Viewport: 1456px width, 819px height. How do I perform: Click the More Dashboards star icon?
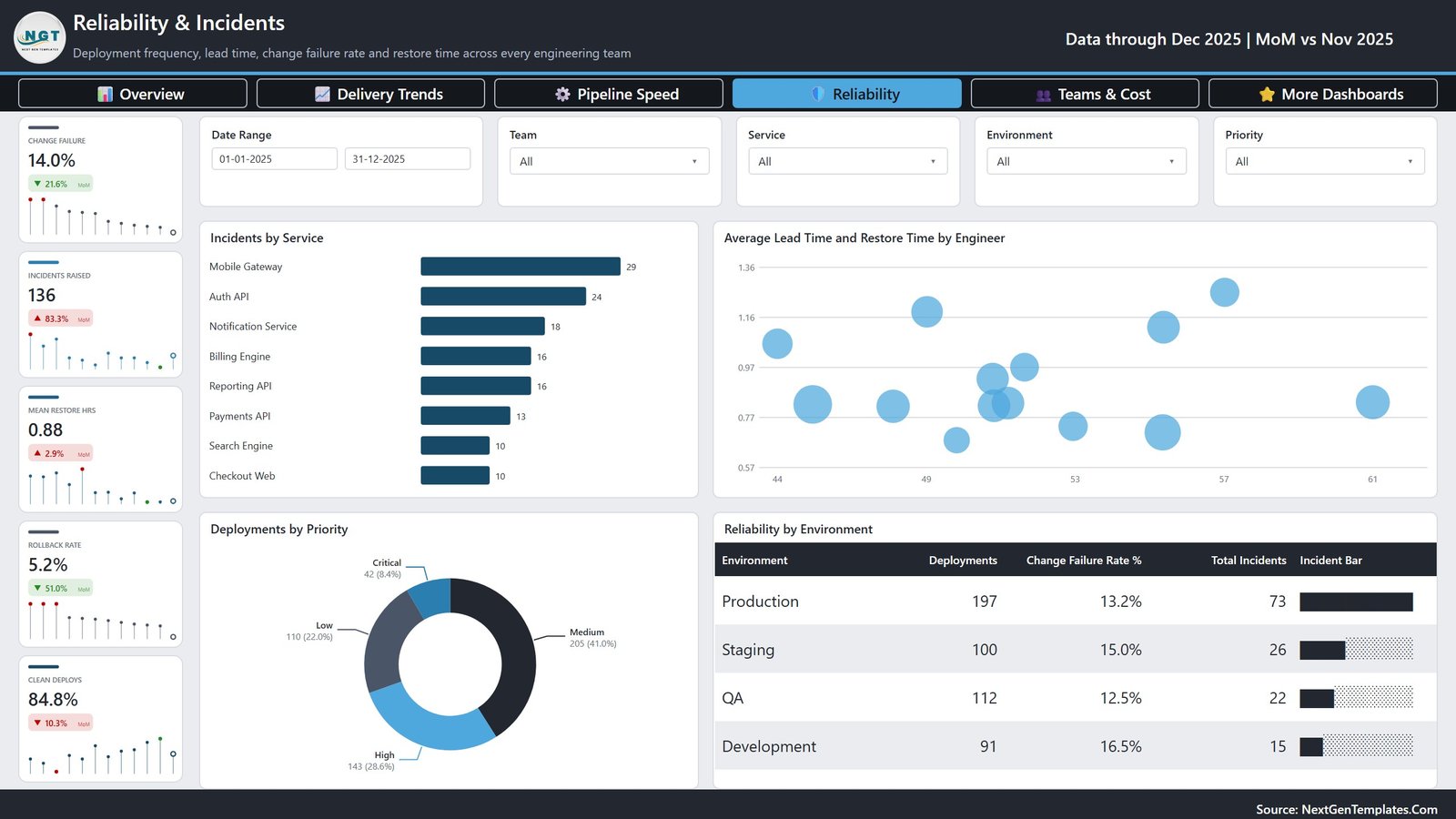(1267, 94)
